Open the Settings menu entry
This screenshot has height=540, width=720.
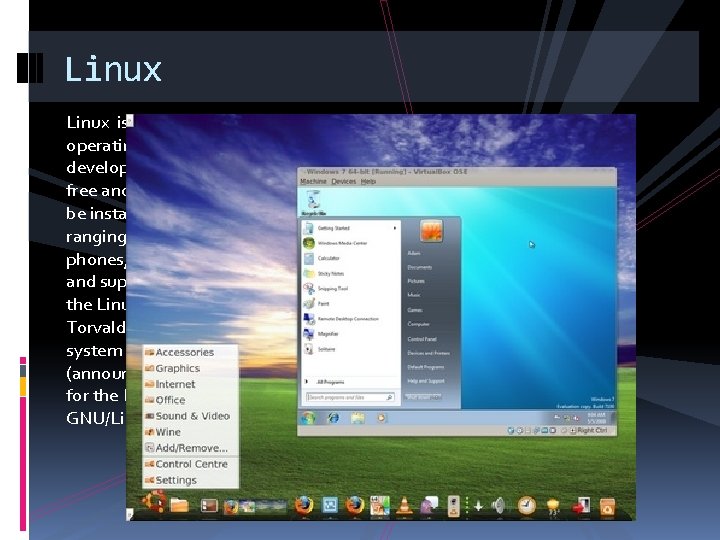point(191,480)
